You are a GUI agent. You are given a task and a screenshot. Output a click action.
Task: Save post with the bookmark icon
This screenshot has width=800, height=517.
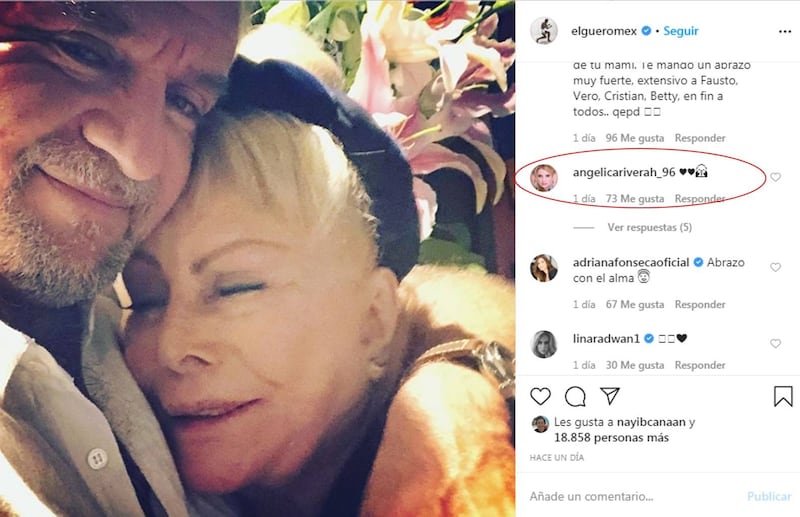(783, 396)
